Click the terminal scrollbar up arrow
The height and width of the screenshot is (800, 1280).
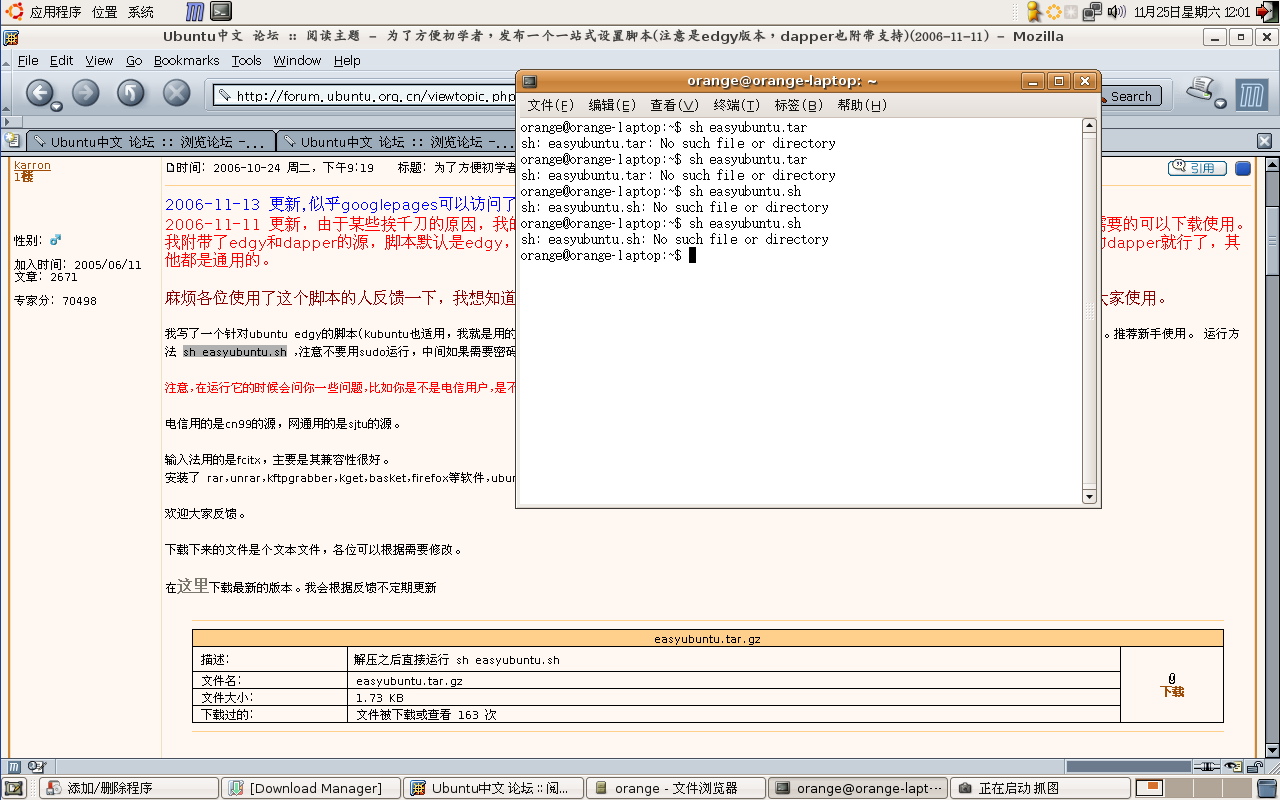coord(1090,126)
